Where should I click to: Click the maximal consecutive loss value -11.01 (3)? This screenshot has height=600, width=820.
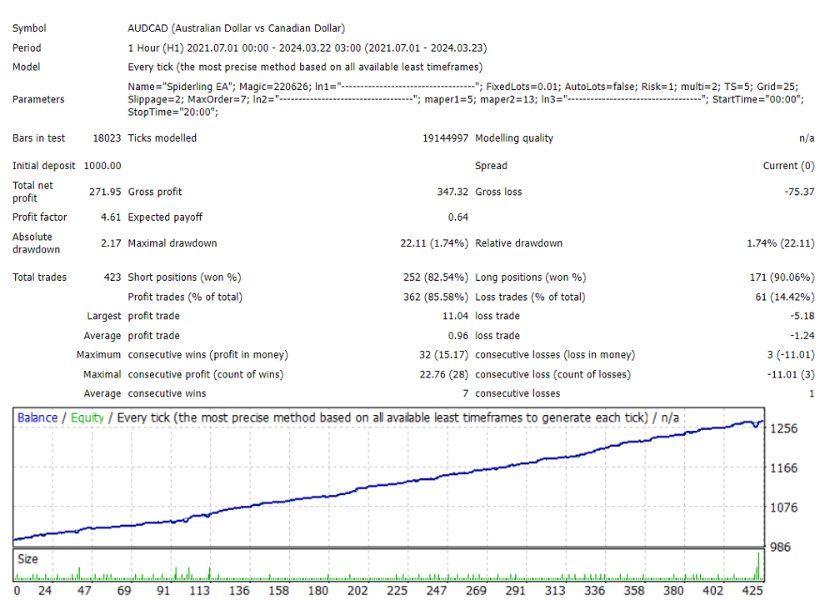[791, 375]
